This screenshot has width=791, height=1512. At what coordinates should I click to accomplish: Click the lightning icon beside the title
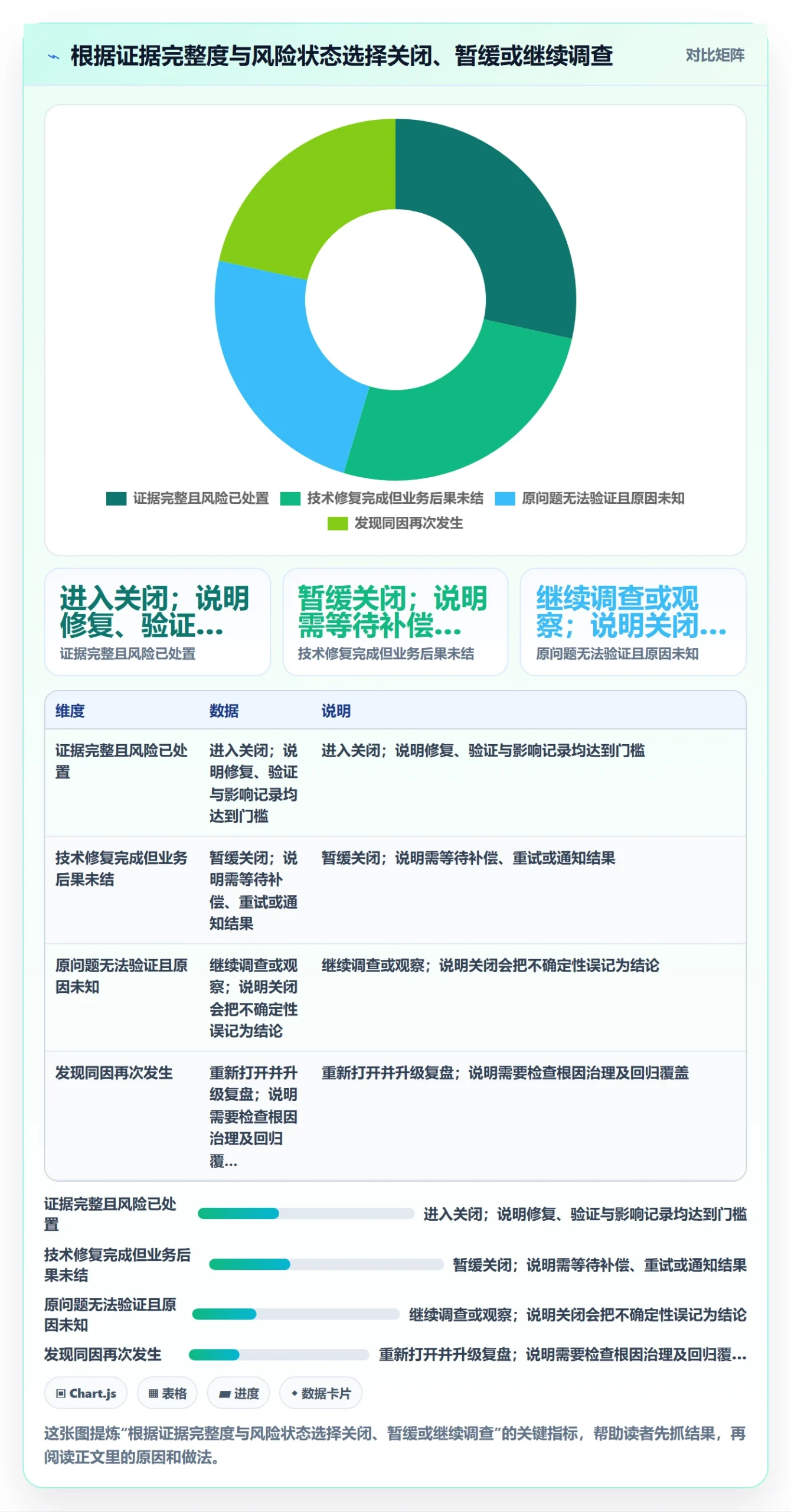pos(54,57)
